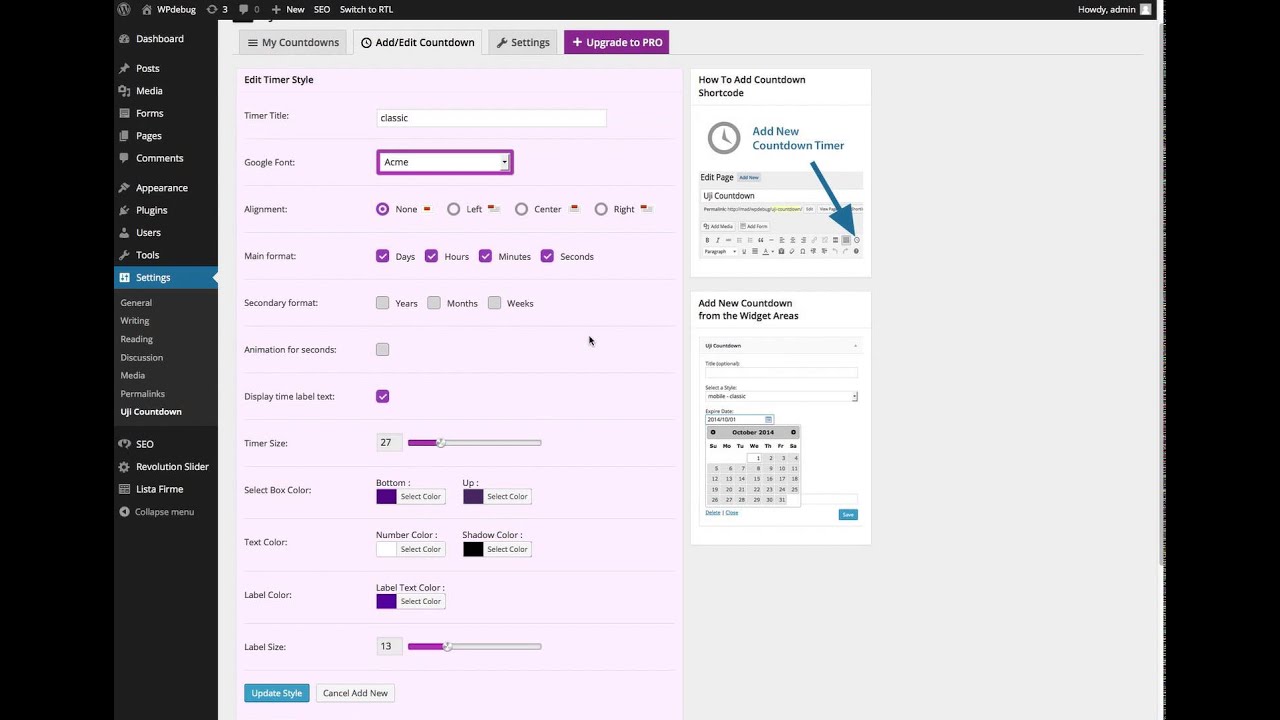
Task: Click the Update Style button
Action: point(277,693)
